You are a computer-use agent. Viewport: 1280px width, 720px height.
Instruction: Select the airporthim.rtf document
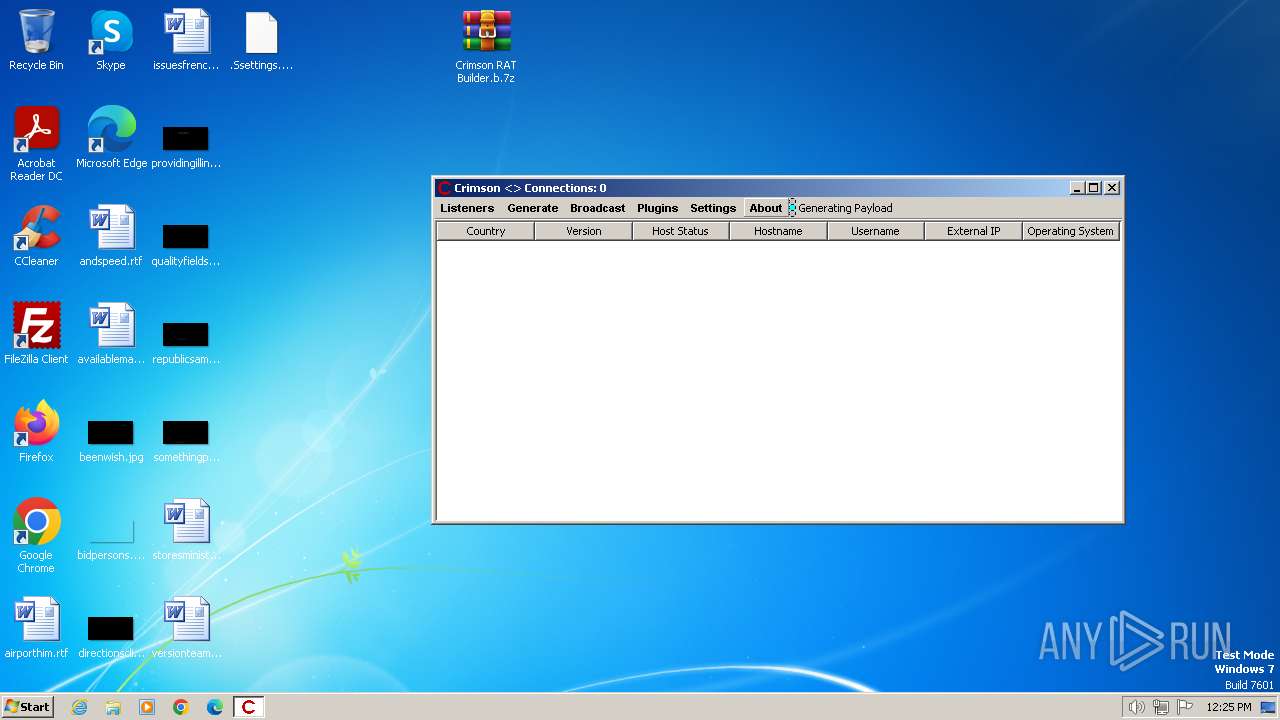(x=36, y=629)
